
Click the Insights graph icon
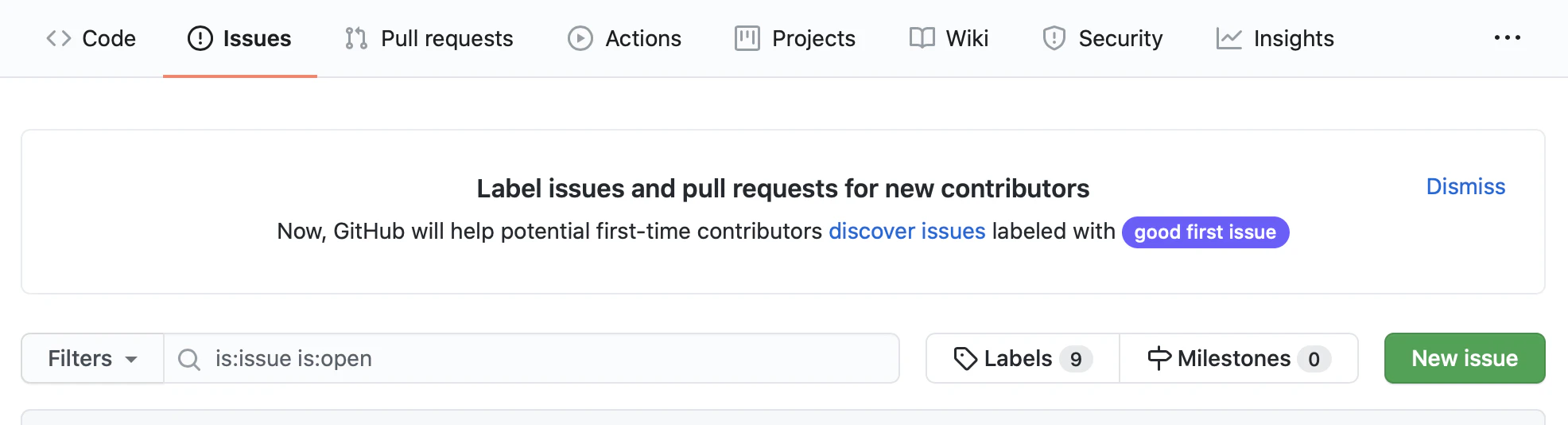(1229, 38)
